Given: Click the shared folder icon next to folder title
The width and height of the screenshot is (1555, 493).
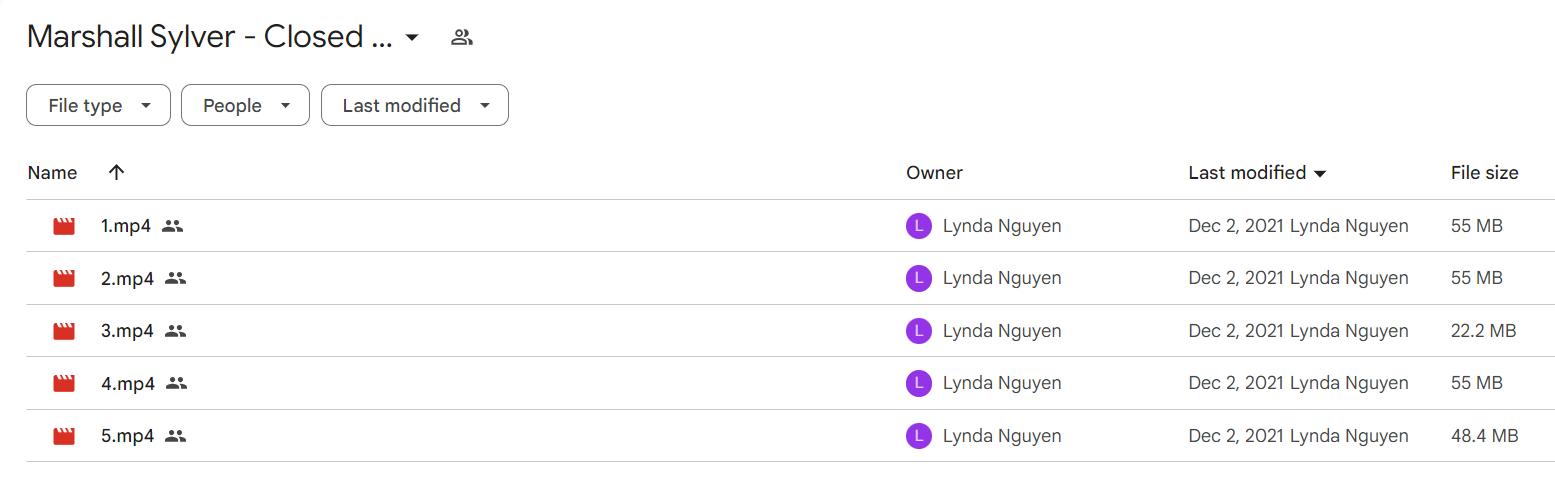Looking at the screenshot, I should [x=461, y=38].
